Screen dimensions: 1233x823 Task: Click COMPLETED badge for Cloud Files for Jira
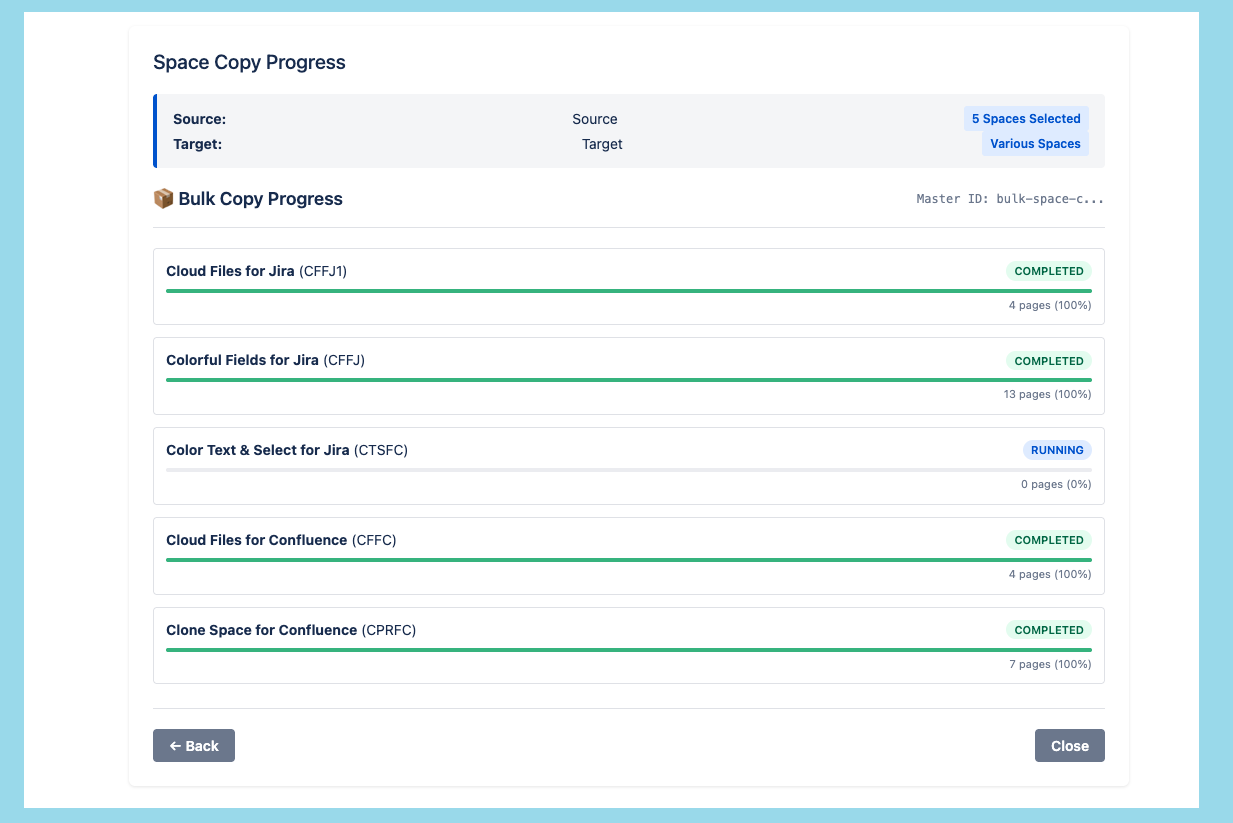[1049, 271]
